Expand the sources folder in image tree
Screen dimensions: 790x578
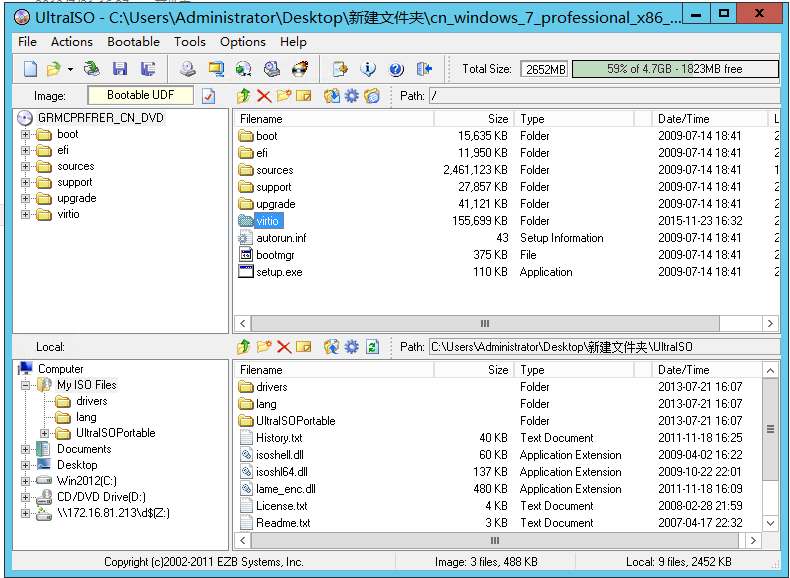point(25,167)
